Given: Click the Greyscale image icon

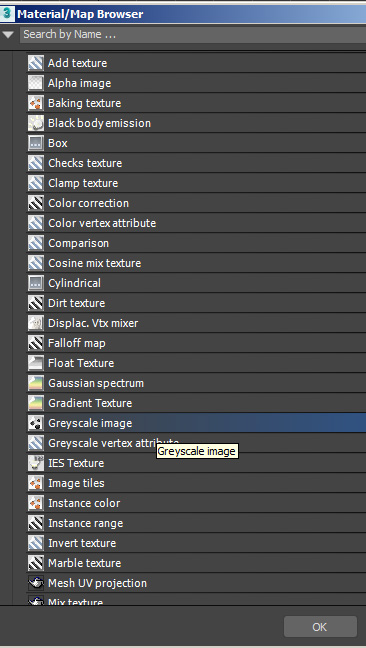Looking at the screenshot, I should point(36,423).
